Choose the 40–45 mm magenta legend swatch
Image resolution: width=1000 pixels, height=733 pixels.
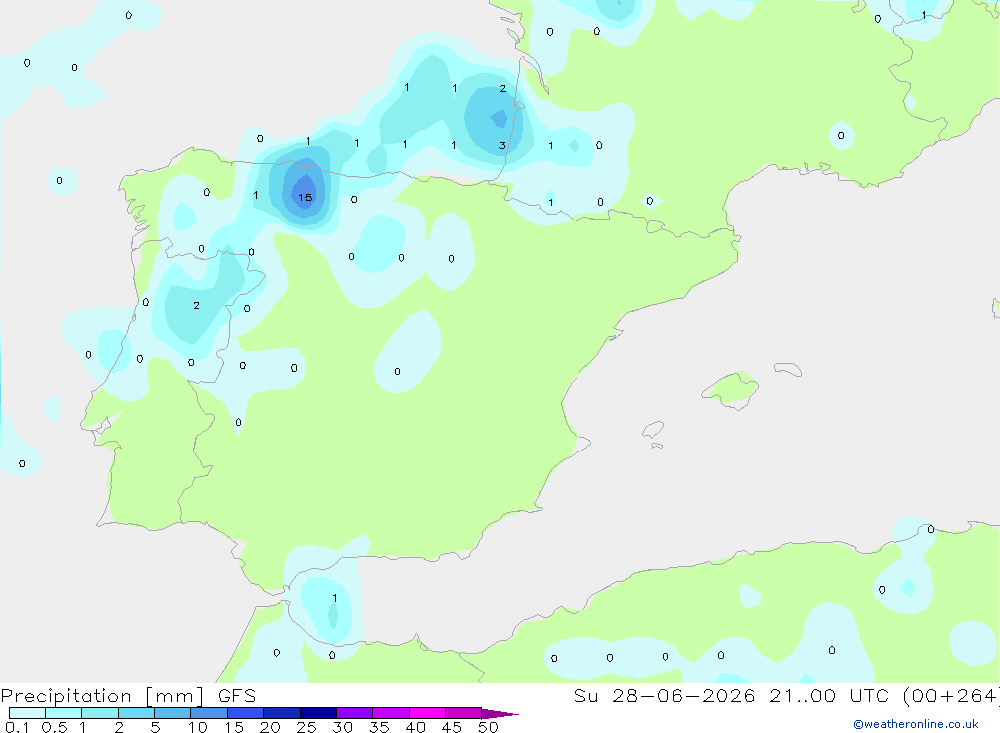(427, 713)
